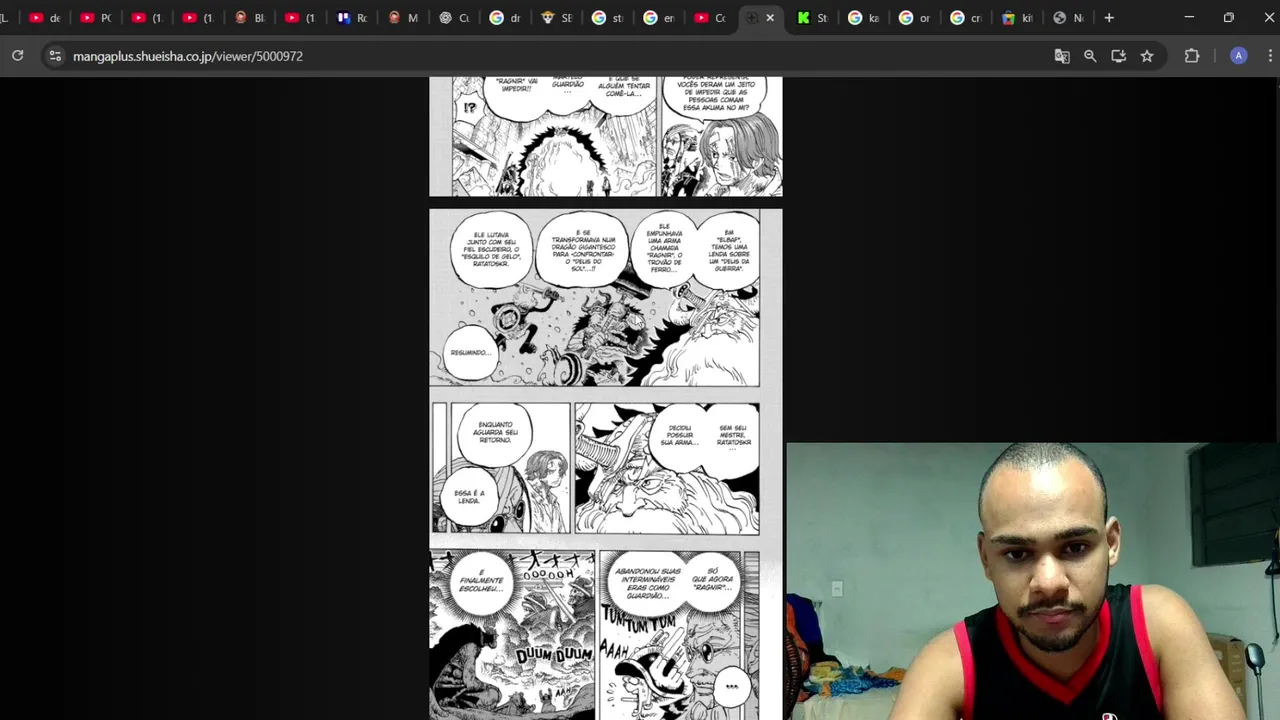Click manga panel mentioning 'Esquilo de Gelo, Ratatoskr'
Viewport: 1280px width, 720px height.
594,298
